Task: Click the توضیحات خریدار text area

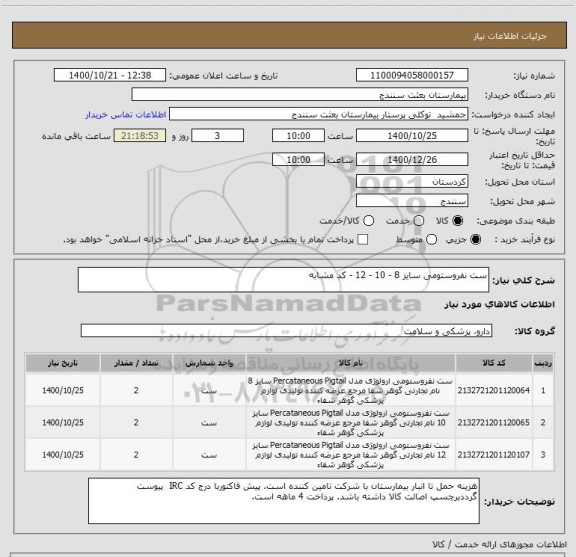Action: tap(284, 501)
